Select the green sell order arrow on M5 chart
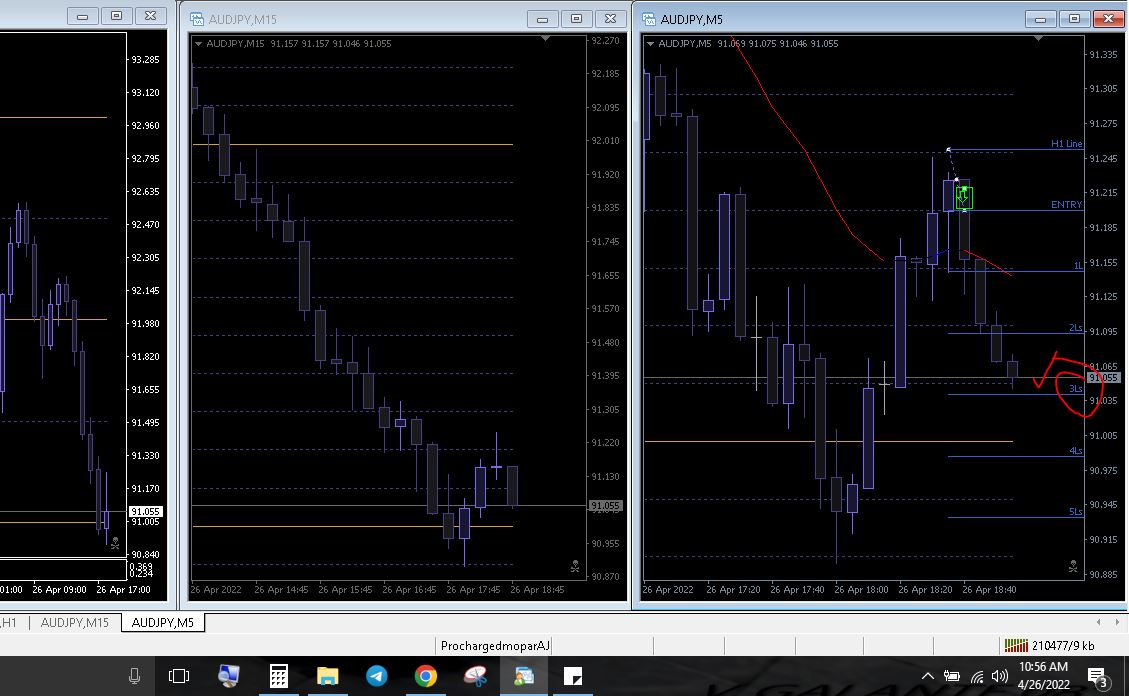The image size is (1129, 696). [964, 197]
